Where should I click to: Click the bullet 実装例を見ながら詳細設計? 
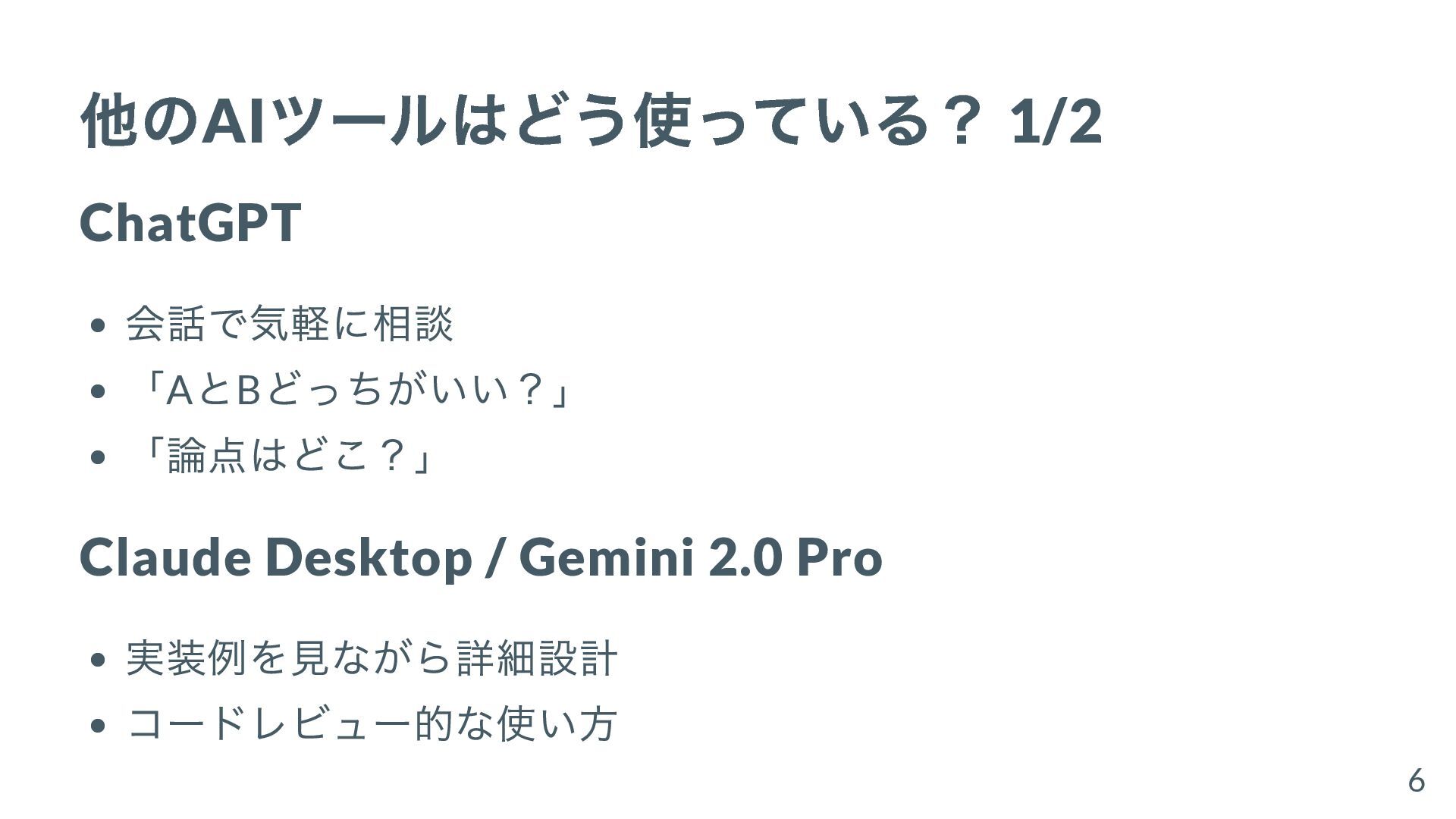372,657
